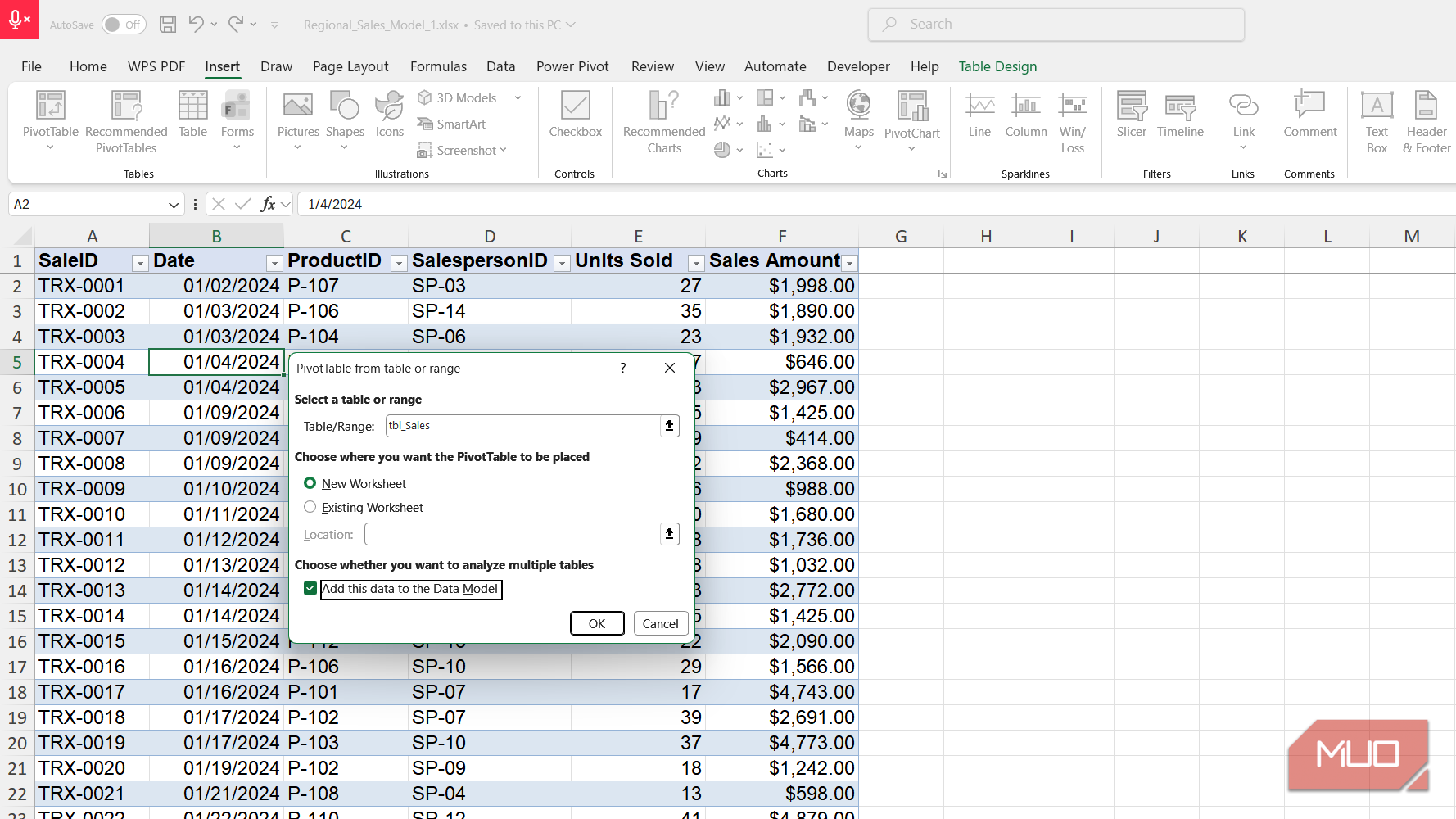Open the PivotTable tool in ribbon
This screenshot has height=819, width=1456.
coord(50,121)
